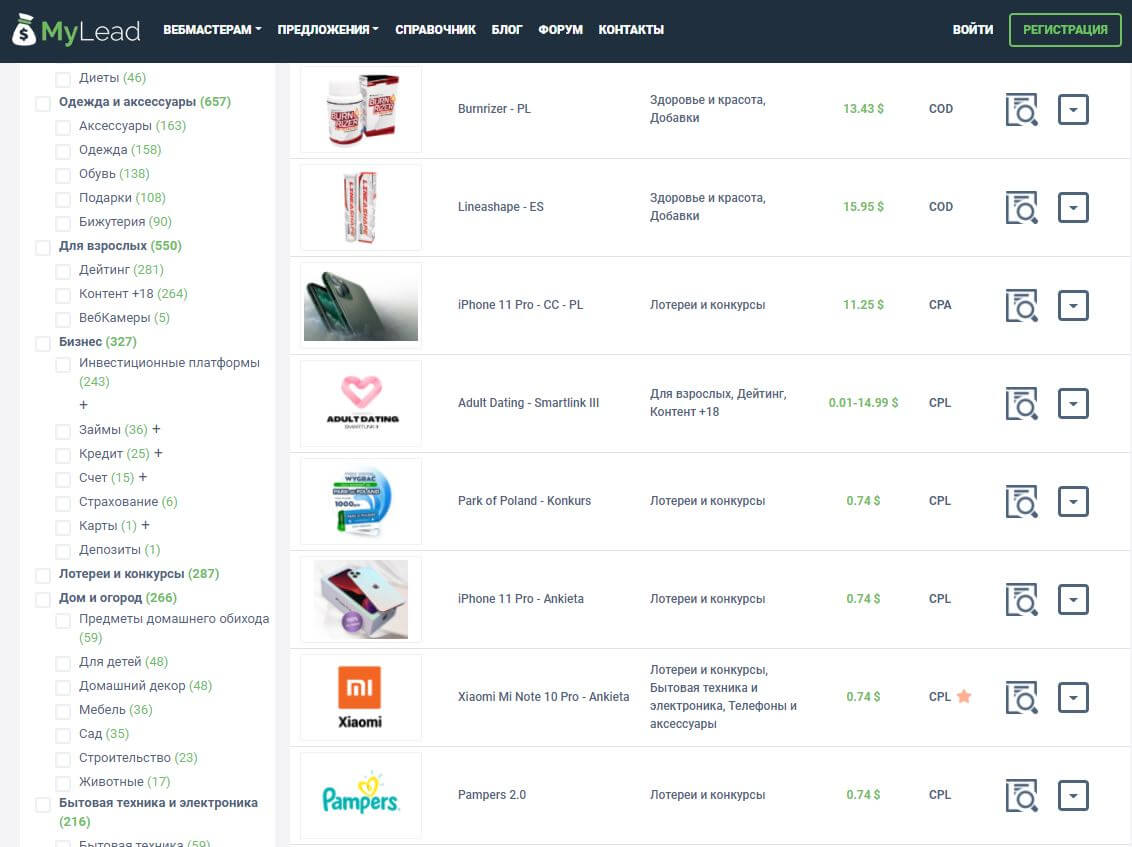Check the Для взрослых (550) category

click(x=43, y=247)
